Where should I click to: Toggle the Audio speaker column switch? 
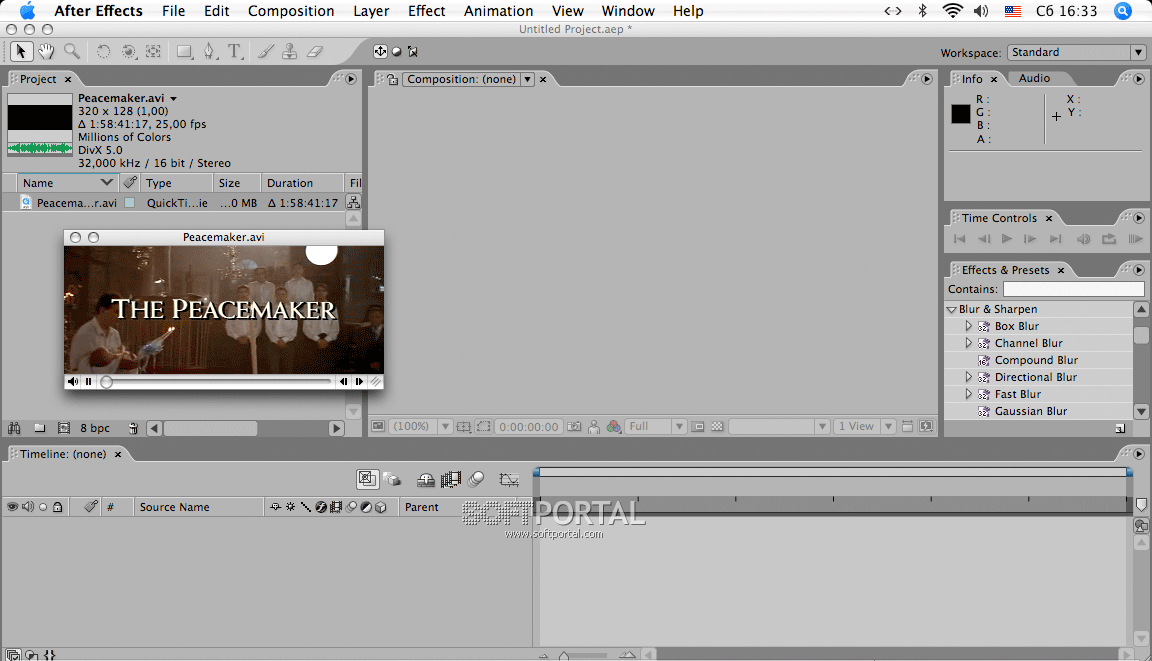pyautogui.click(x=28, y=507)
